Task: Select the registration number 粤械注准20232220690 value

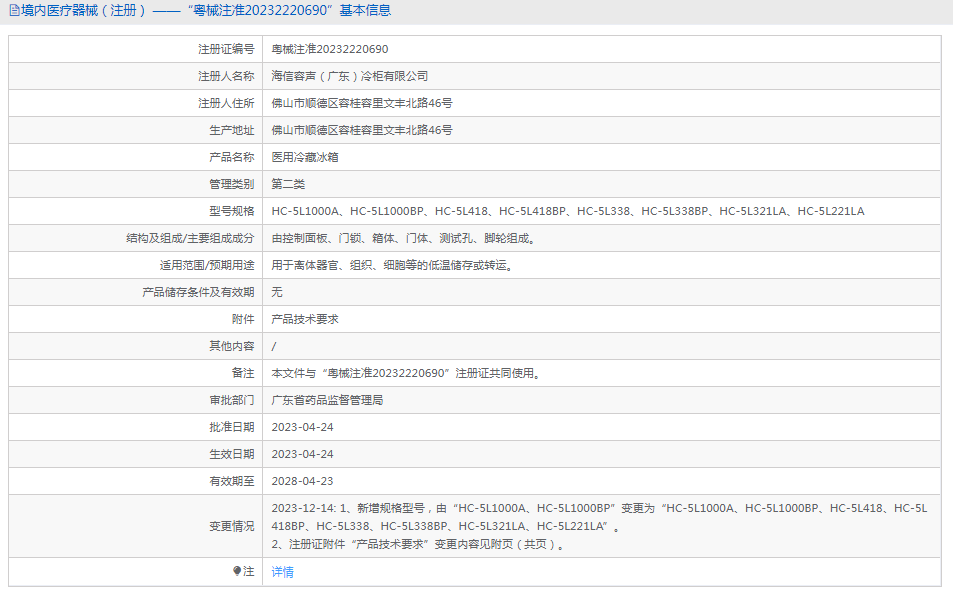Action: (x=329, y=49)
